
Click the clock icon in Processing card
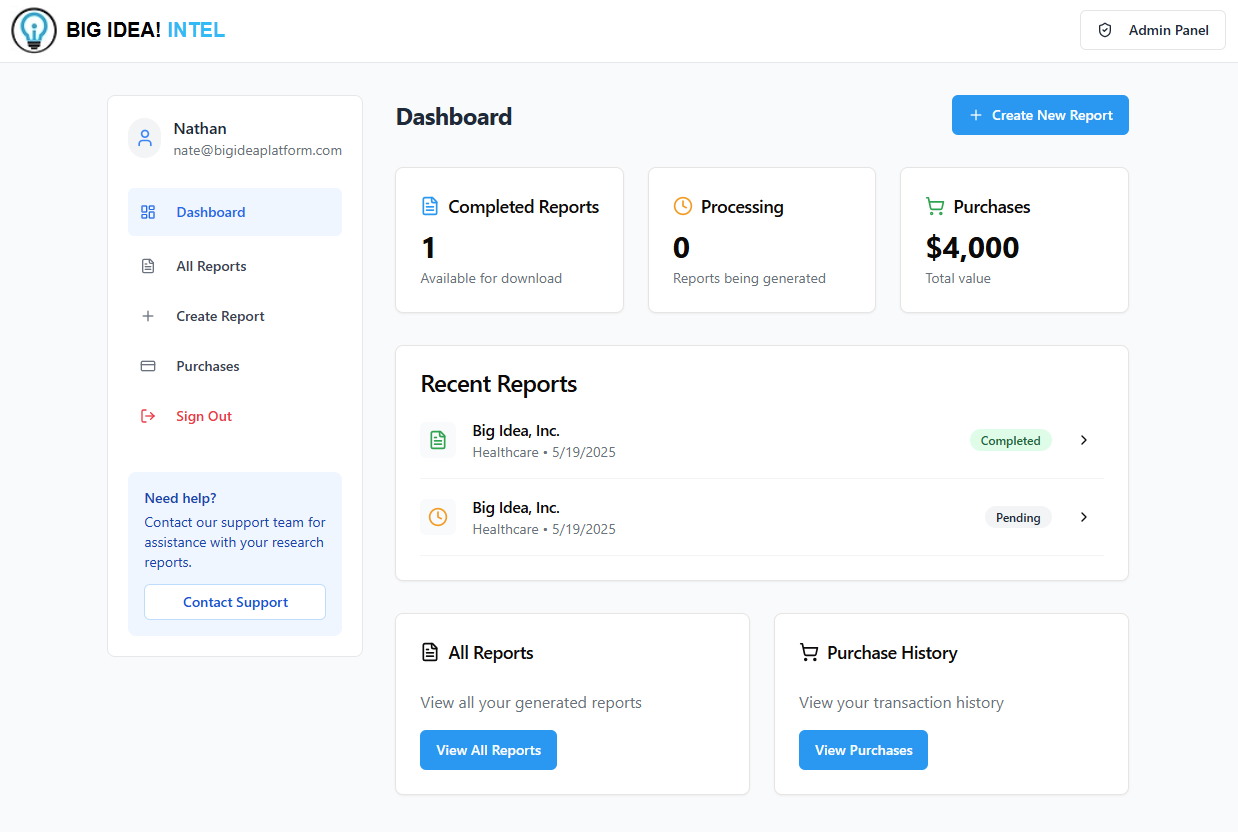coord(682,207)
